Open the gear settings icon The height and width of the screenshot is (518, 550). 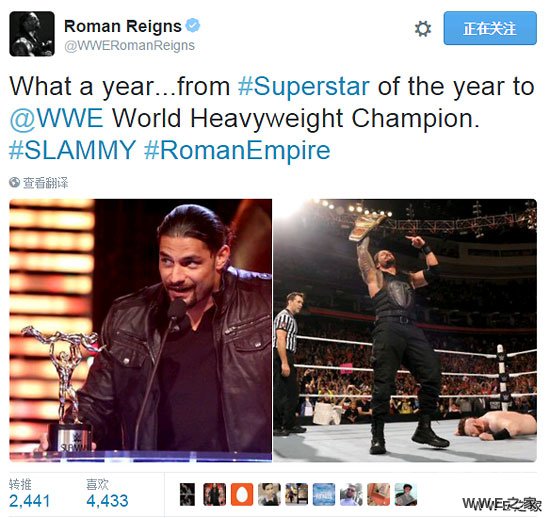tap(423, 28)
